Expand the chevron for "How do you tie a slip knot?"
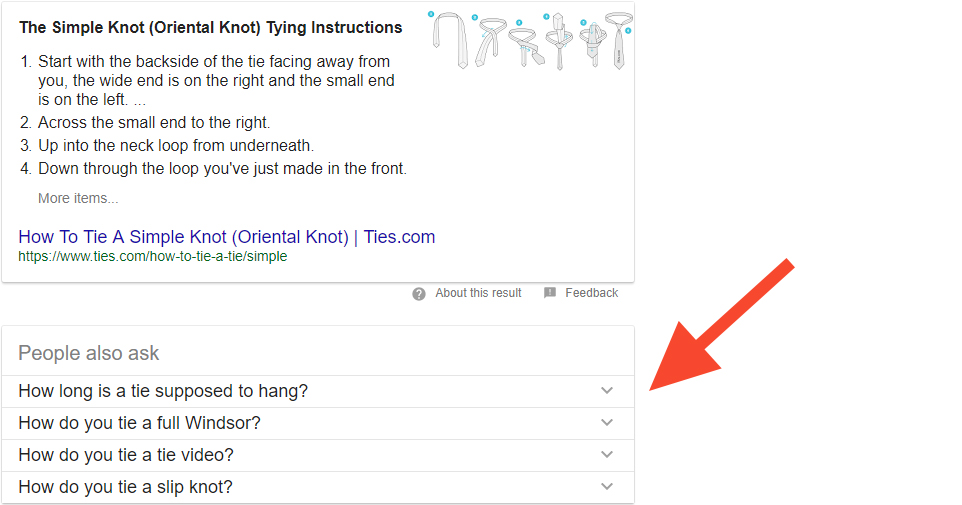 pyautogui.click(x=607, y=486)
